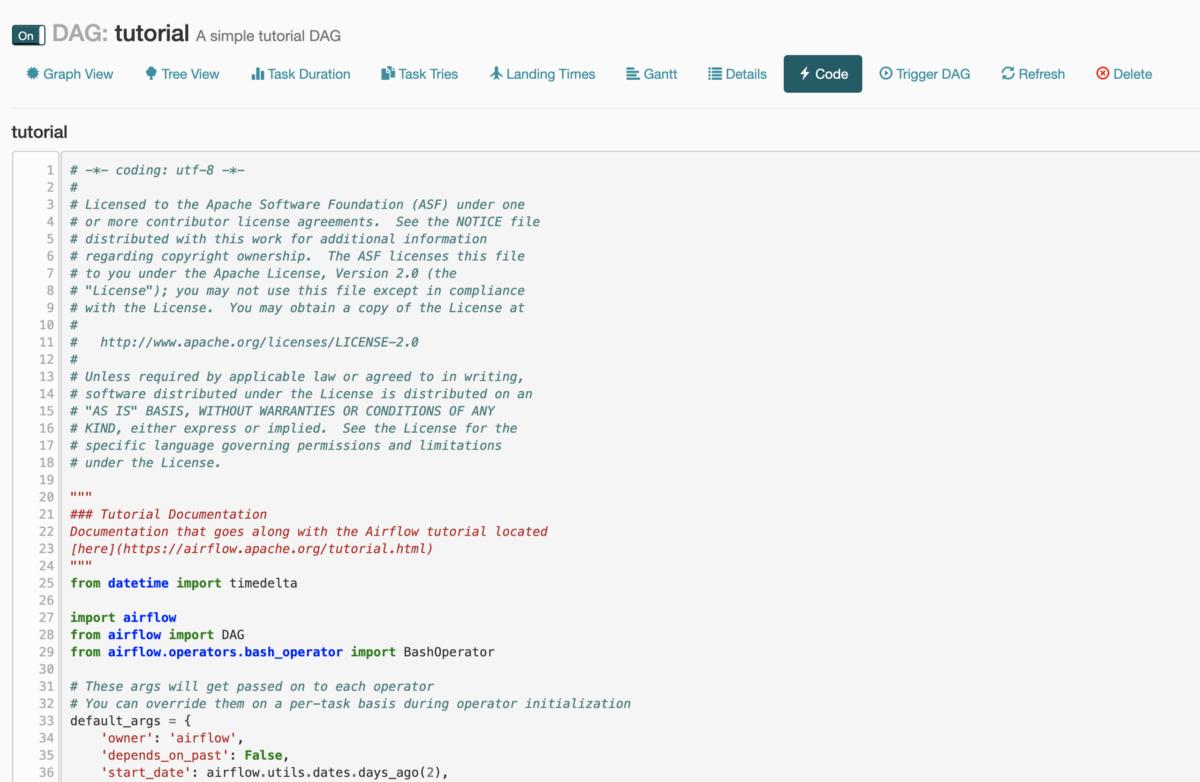Image resolution: width=1200 pixels, height=782 pixels.
Task: Click the Task Duration bar chart icon
Action: point(258,74)
